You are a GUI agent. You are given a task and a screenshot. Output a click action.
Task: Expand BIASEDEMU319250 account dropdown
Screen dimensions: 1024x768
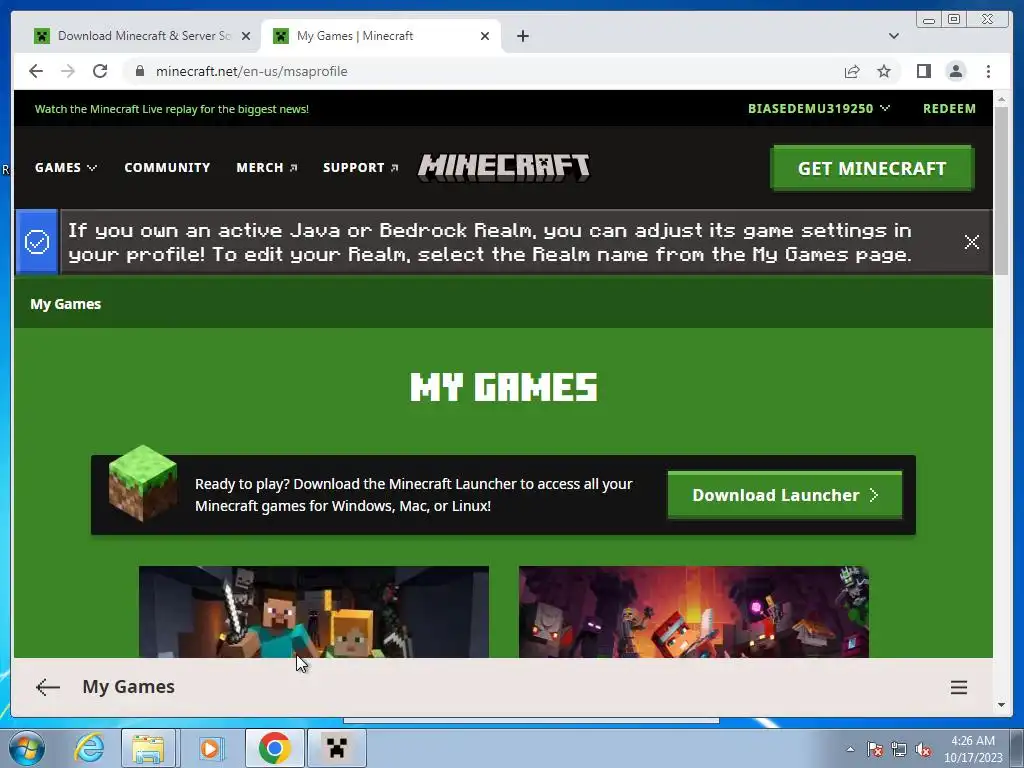(x=818, y=108)
